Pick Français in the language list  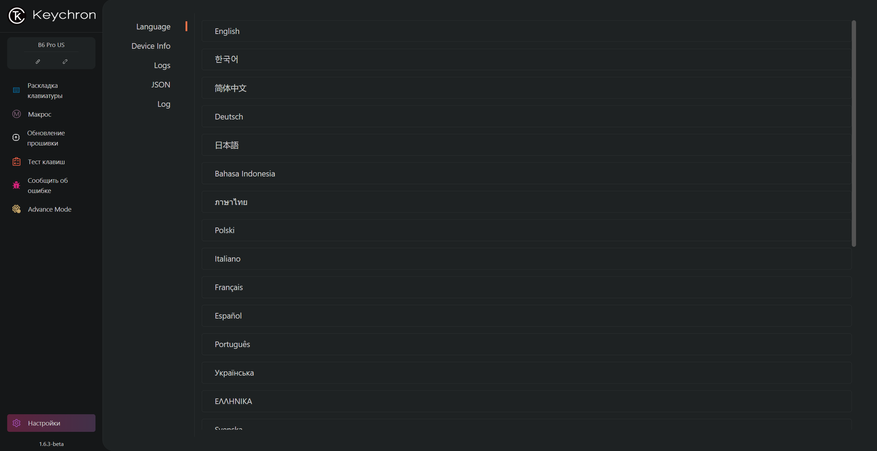pyautogui.click(x=229, y=287)
